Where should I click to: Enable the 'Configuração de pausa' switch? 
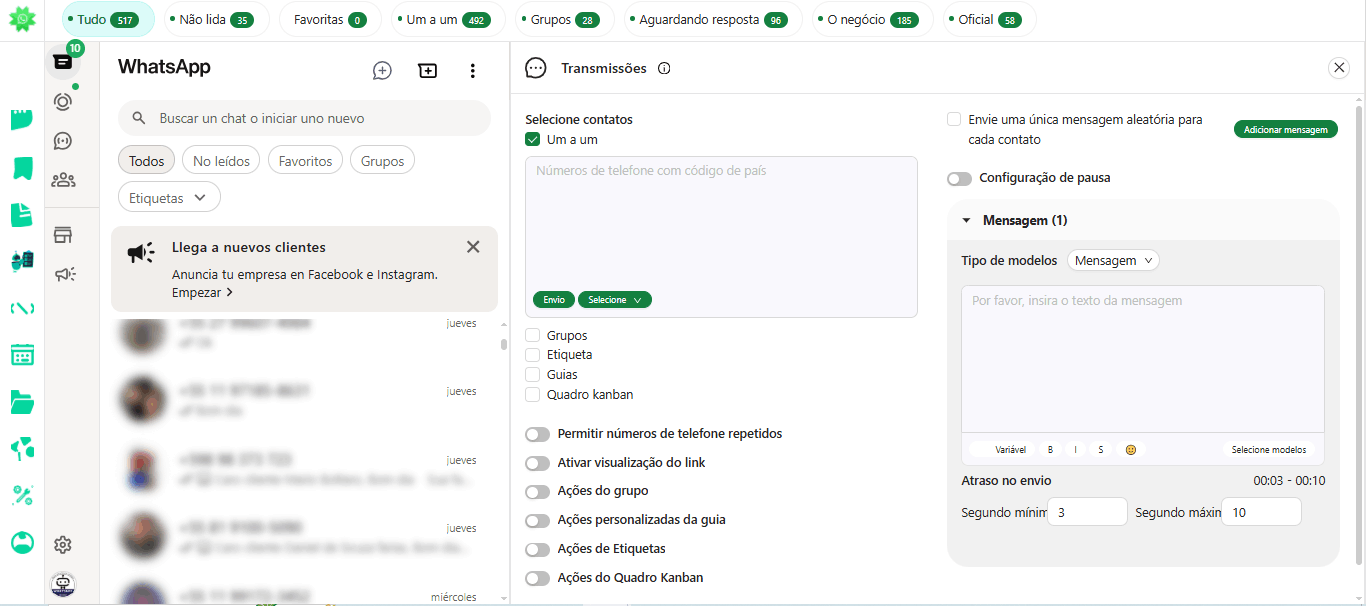(959, 179)
